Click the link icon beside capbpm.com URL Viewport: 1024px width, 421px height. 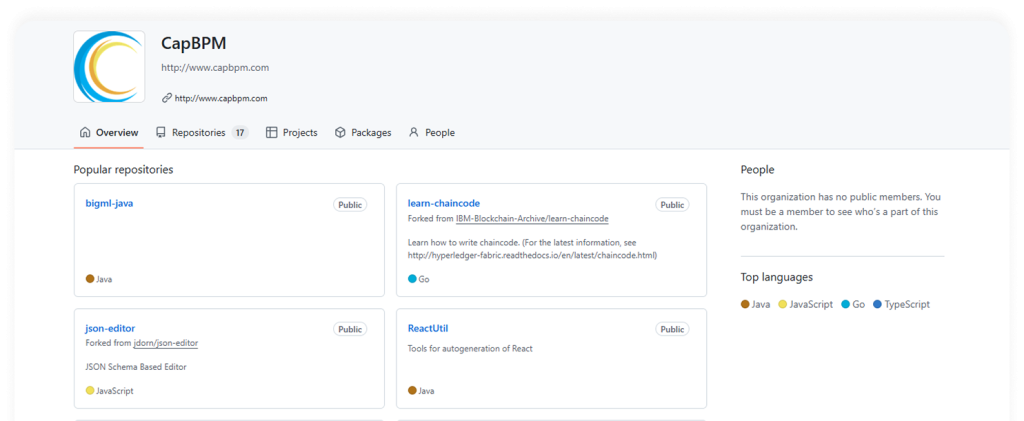click(x=167, y=99)
